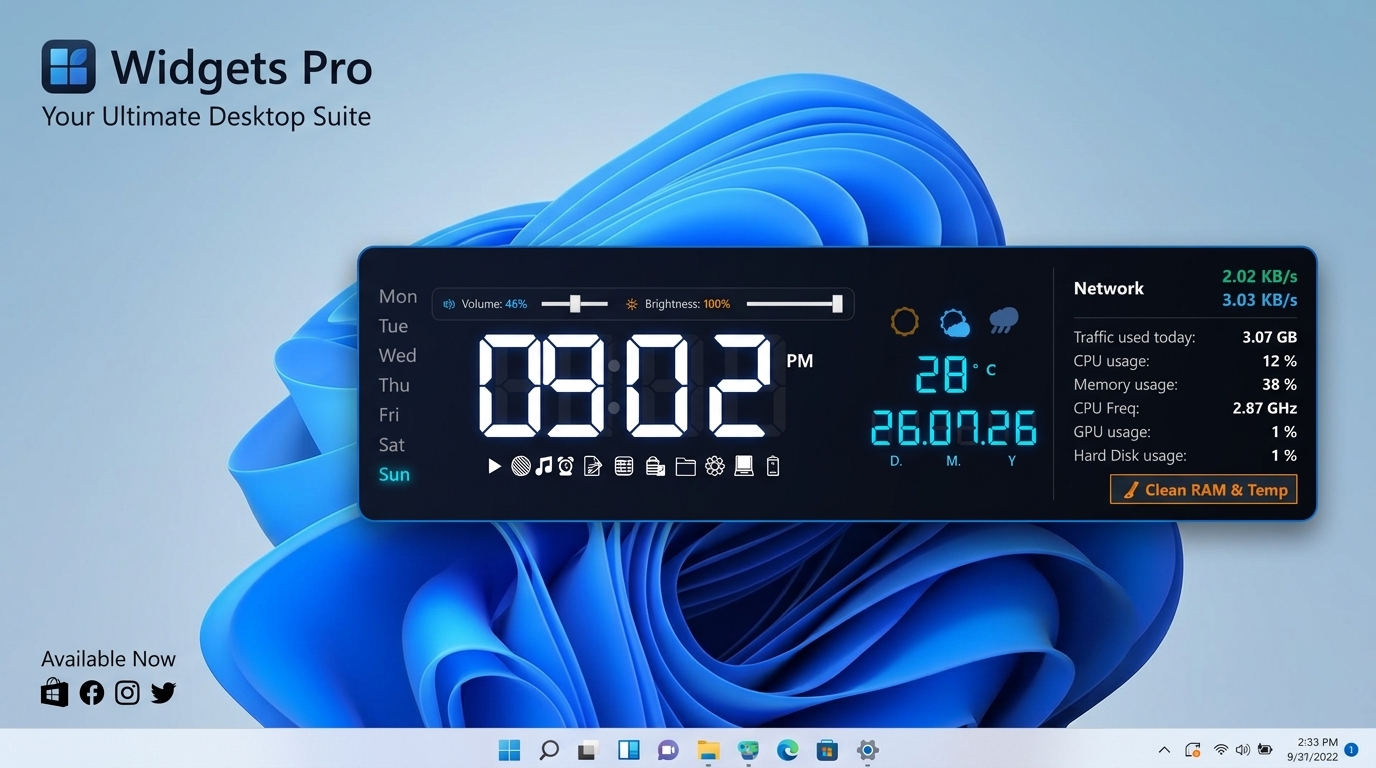Open the Chat icon on the taskbar
This screenshot has height=768, width=1376.
668,750
